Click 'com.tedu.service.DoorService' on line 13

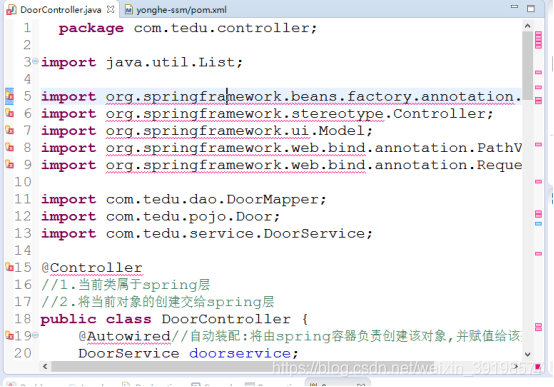(235, 233)
